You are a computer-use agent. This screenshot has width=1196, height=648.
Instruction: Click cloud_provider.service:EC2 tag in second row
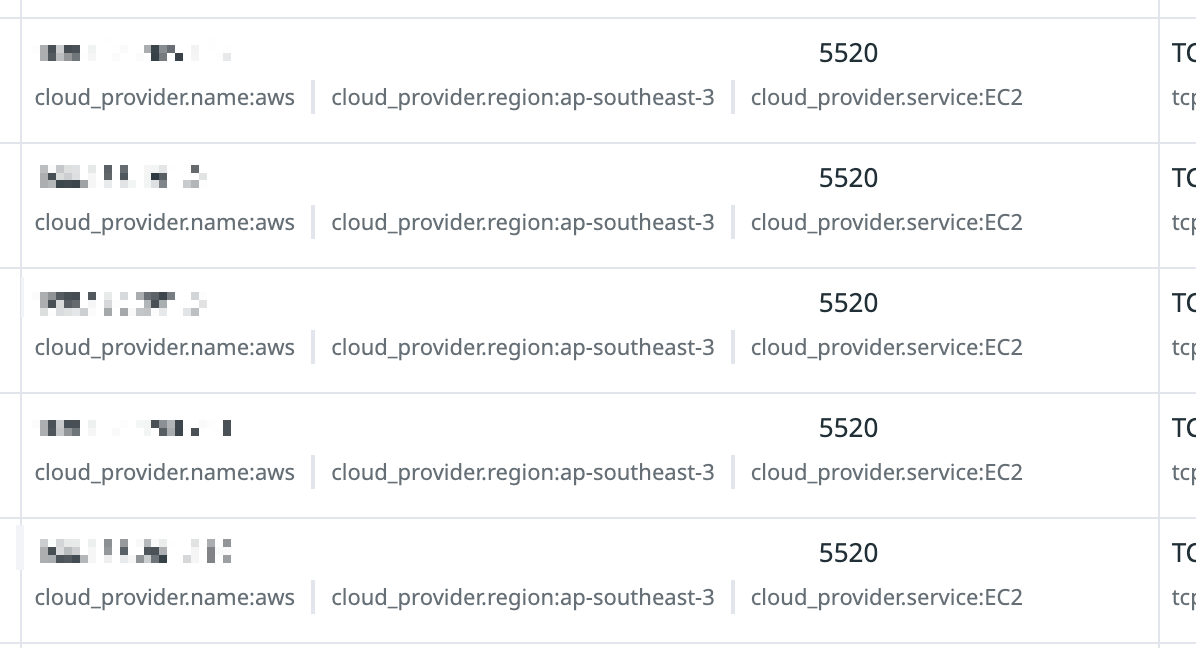coord(886,223)
